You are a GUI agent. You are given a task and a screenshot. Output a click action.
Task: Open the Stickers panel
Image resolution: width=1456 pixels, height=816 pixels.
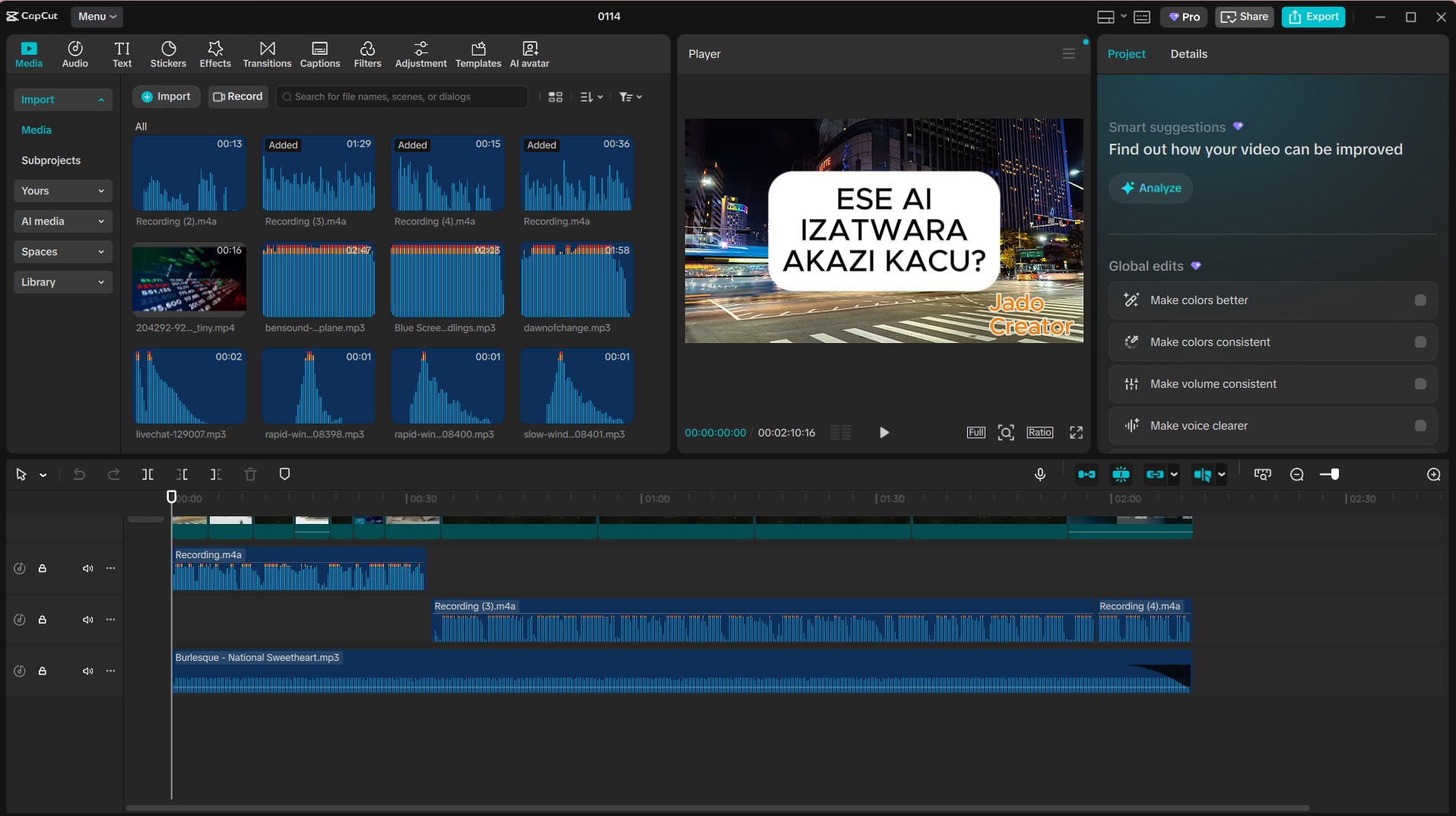coord(167,53)
